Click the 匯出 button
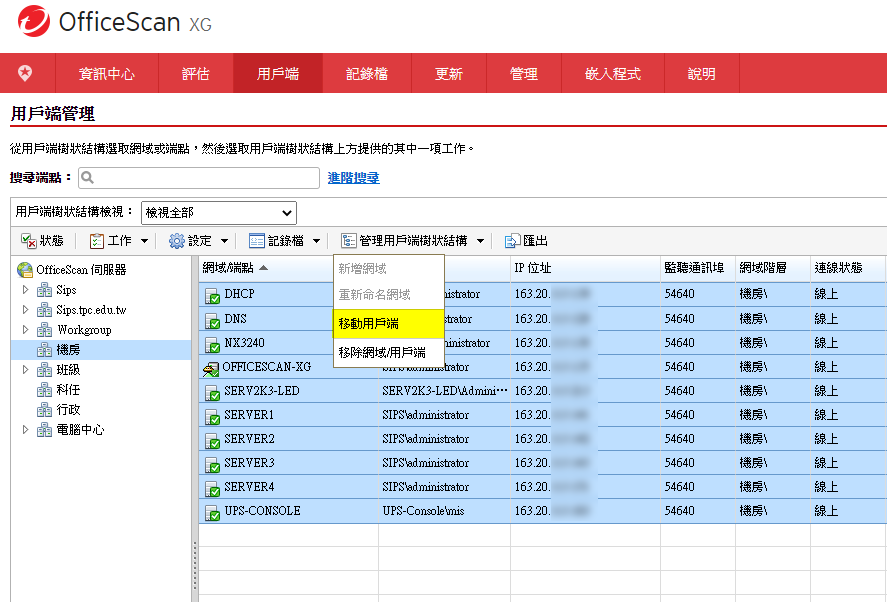Viewport: 887px width, 602px height. point(526,241)
